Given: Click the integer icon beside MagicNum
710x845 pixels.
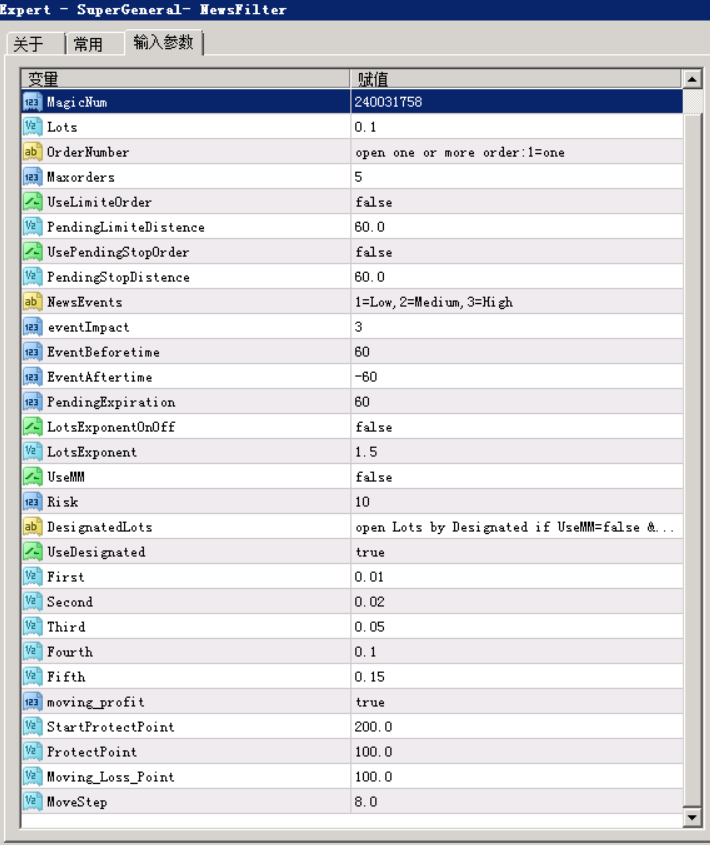Looking at the screenshot, I should [32, 102].
